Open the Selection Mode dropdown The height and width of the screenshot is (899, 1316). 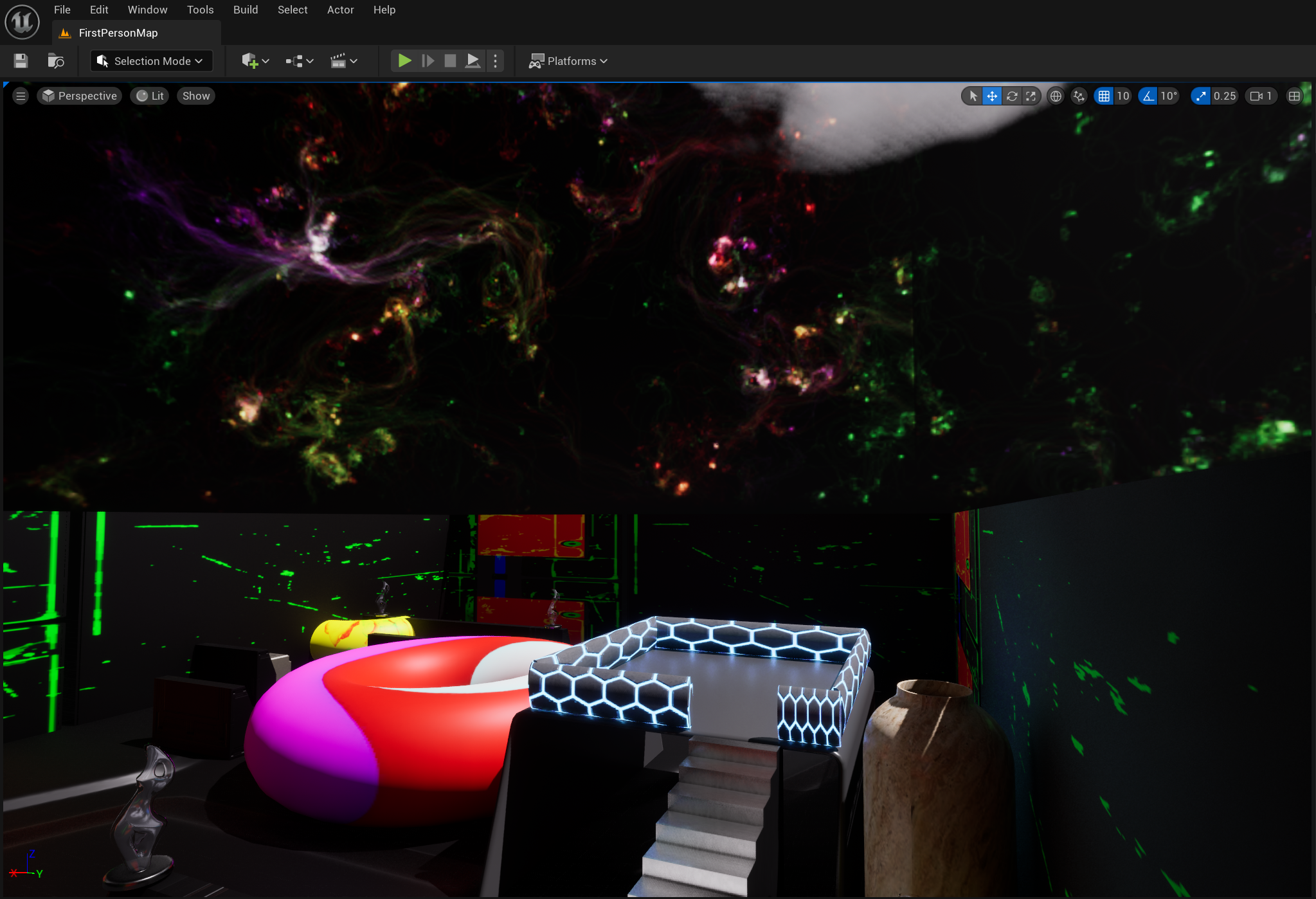(x=151, y=61)
